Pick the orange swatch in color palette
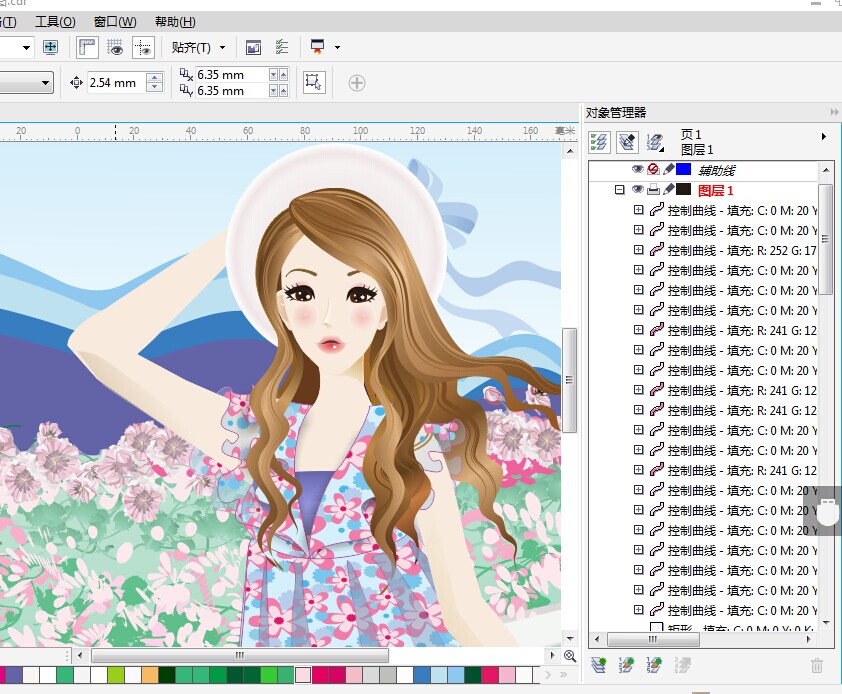 tap(150, 675)
